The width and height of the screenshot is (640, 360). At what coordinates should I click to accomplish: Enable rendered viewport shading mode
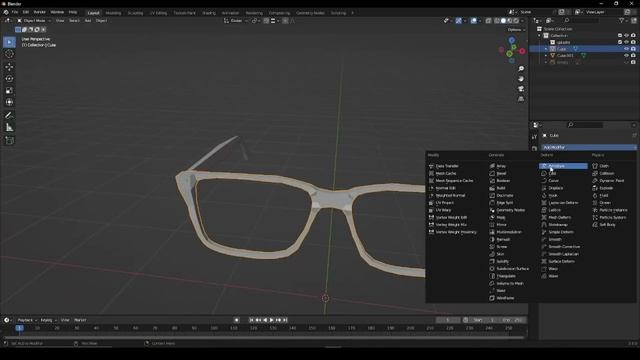(516, 21)
